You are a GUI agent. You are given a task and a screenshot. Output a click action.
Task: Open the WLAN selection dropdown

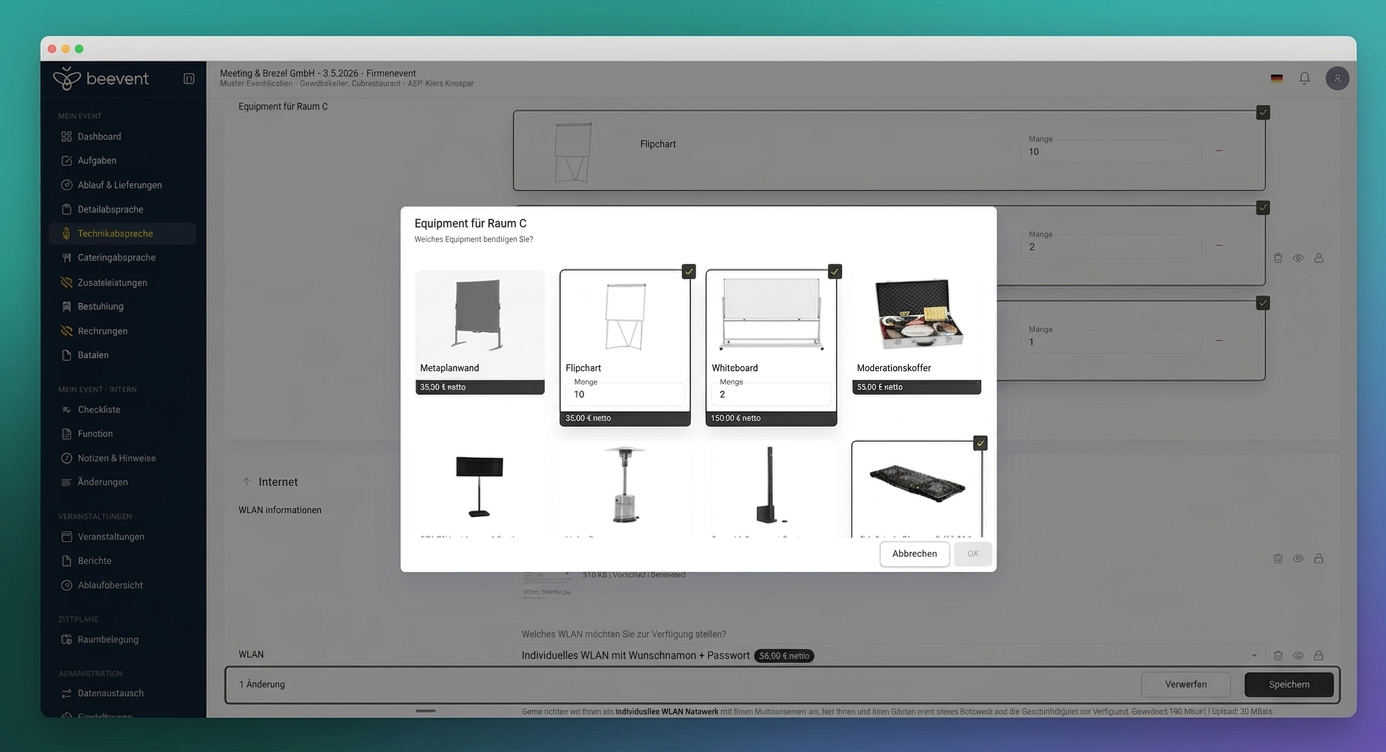[x=1254, y=656]
